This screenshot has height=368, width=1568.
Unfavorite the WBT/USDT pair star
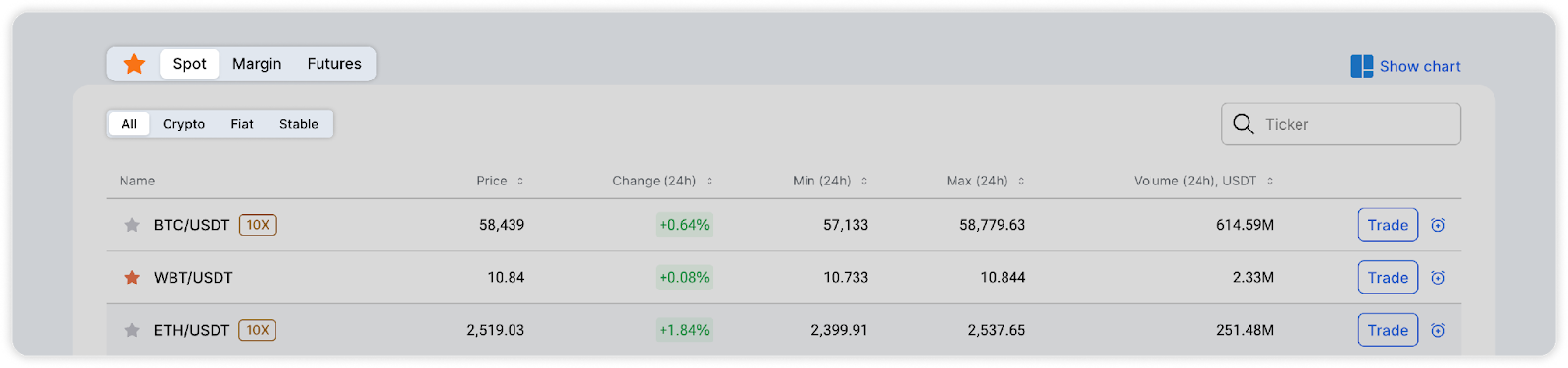[x=132, y=278]
